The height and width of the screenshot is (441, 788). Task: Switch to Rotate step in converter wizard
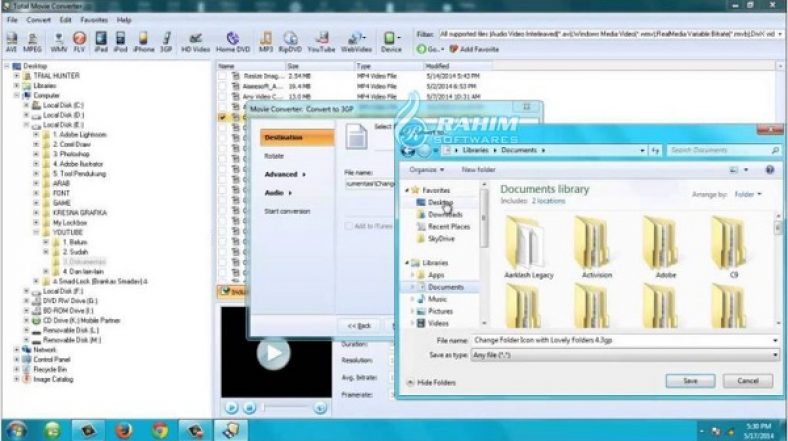pos(274,156)
